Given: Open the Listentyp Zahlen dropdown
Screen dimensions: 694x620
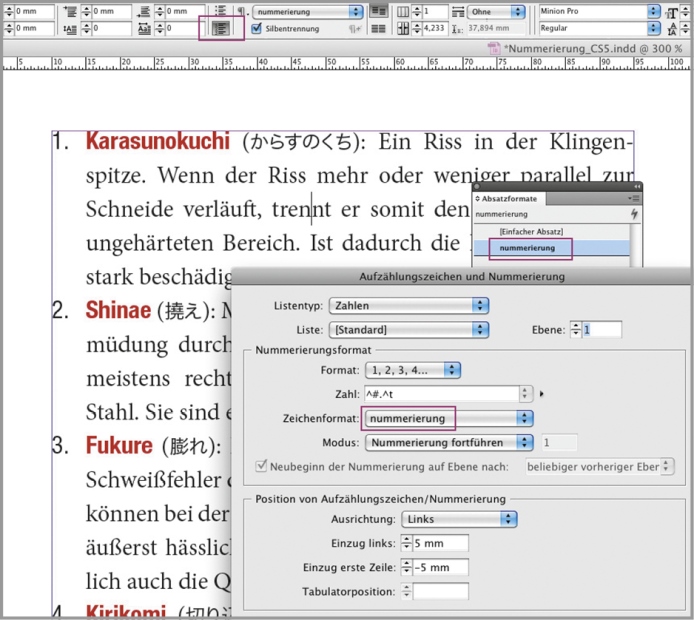Looking at the screenshot, I should [x=409, y=305].
